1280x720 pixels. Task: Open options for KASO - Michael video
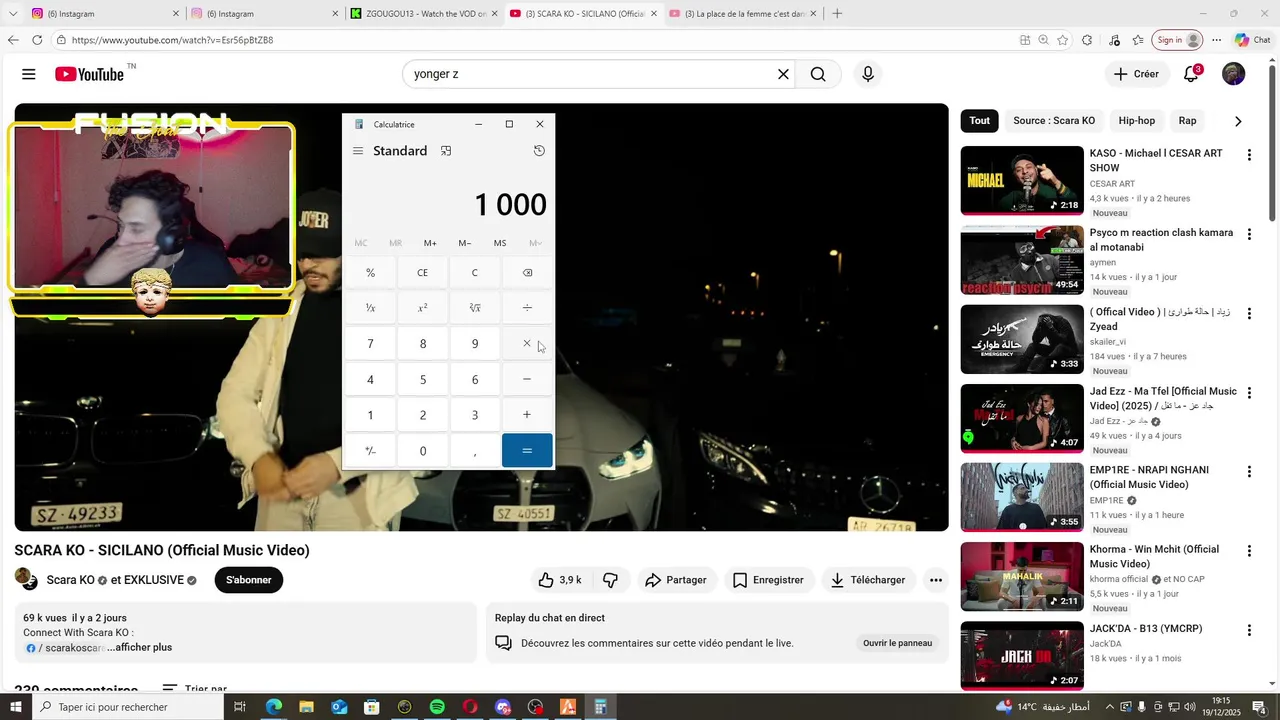1249,155
